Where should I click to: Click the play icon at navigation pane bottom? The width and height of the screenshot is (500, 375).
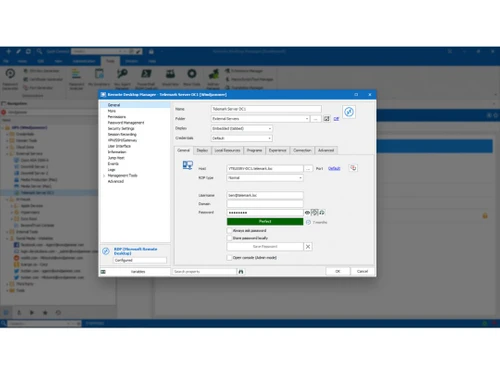click(32, 313)
